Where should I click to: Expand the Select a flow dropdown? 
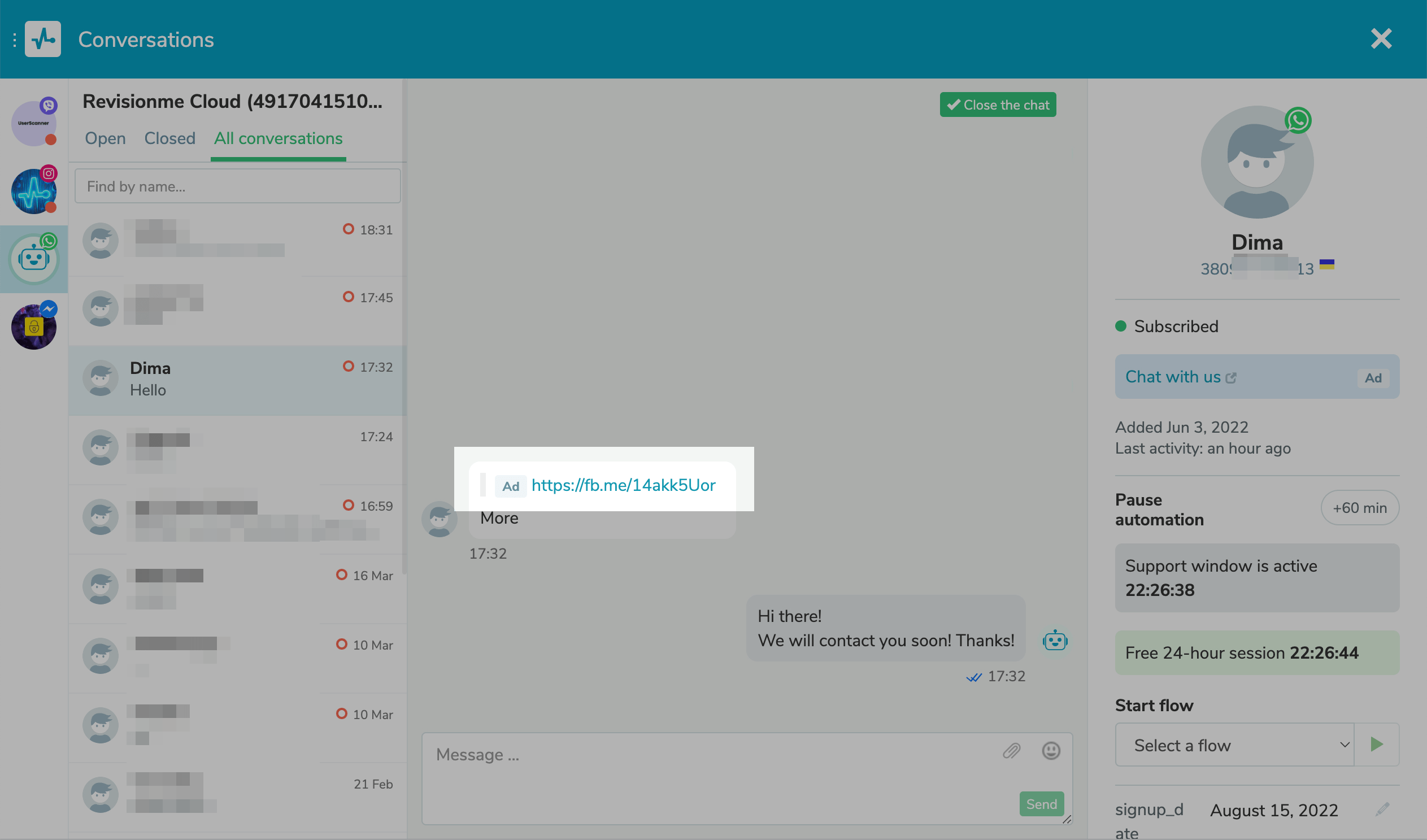click(1234, 745)
